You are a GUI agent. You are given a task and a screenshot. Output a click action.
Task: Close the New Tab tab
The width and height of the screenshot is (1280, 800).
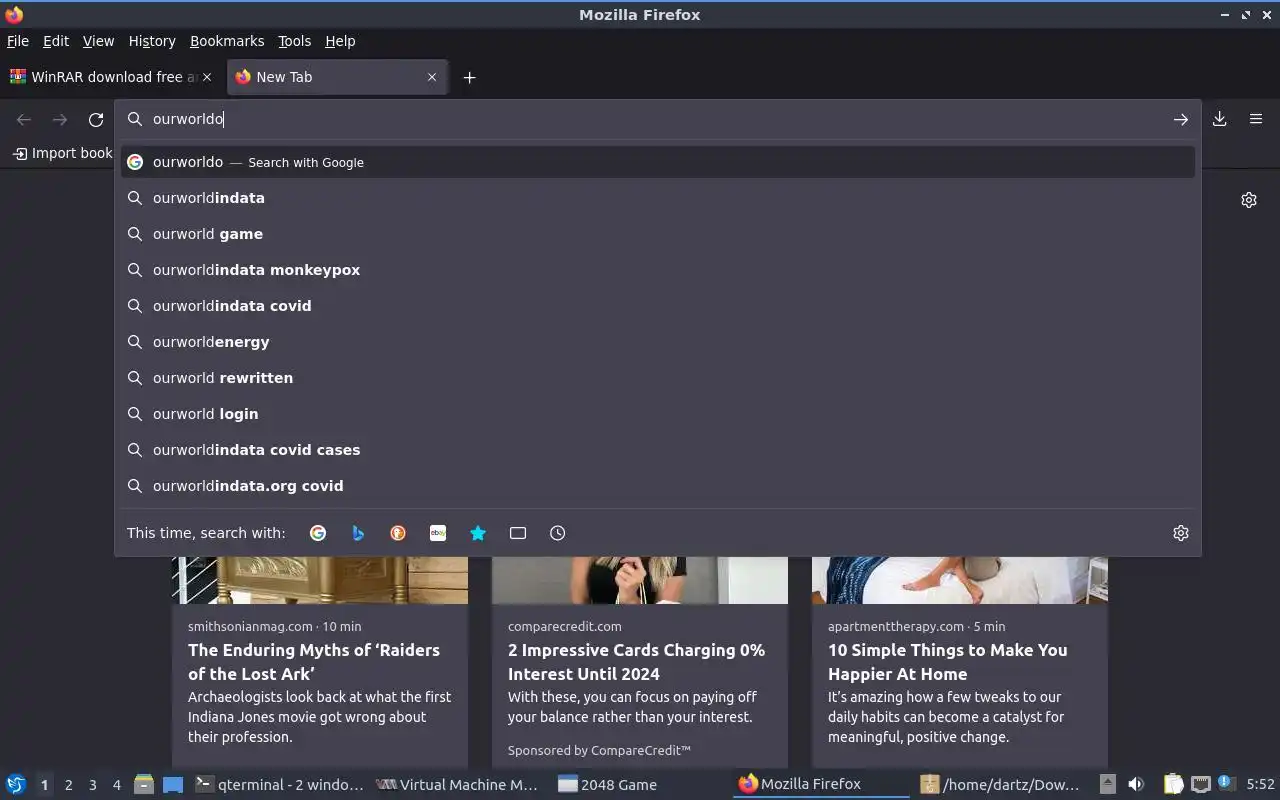[432, 77]
